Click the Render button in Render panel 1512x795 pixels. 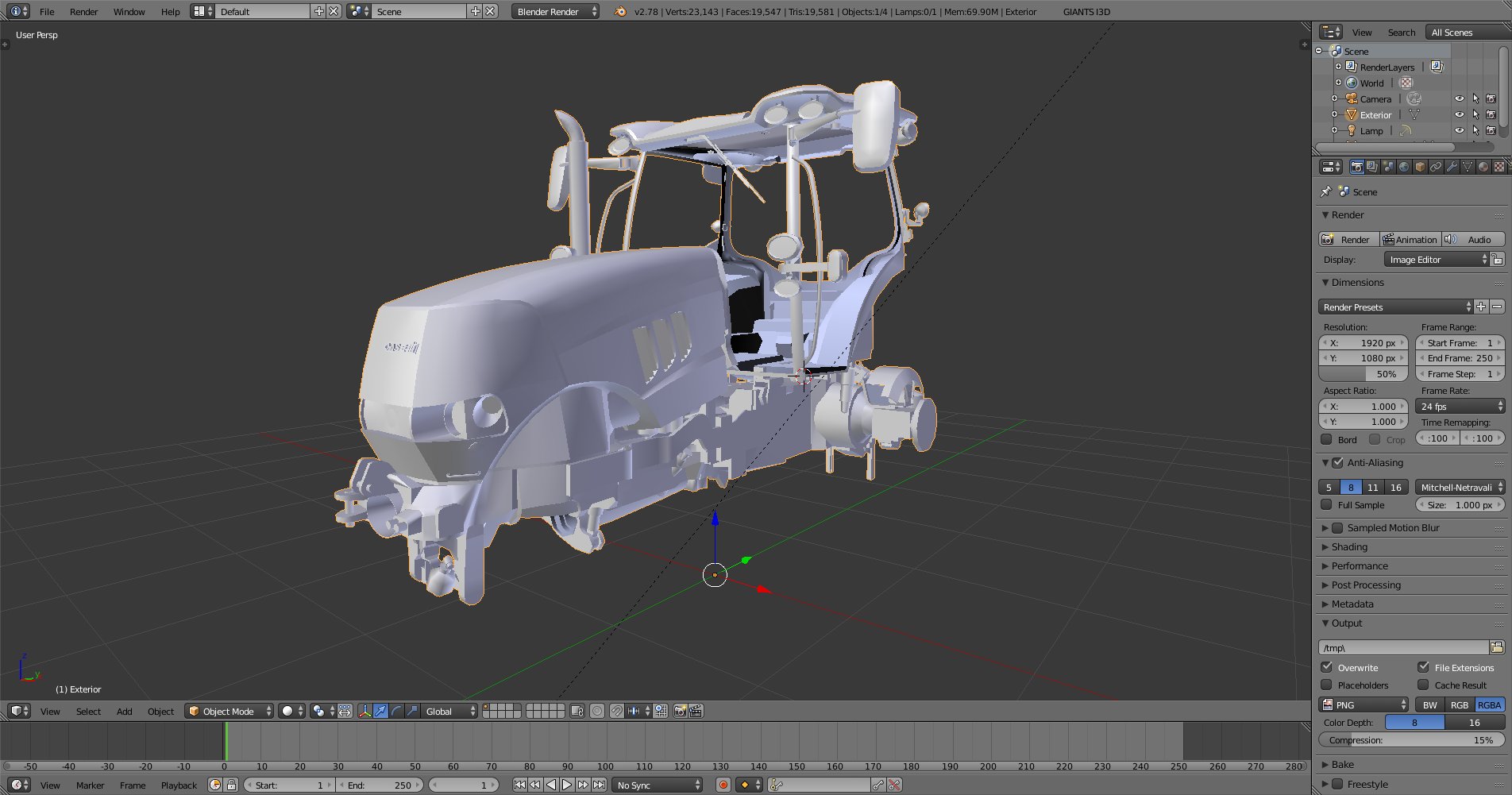[1348, 240]
